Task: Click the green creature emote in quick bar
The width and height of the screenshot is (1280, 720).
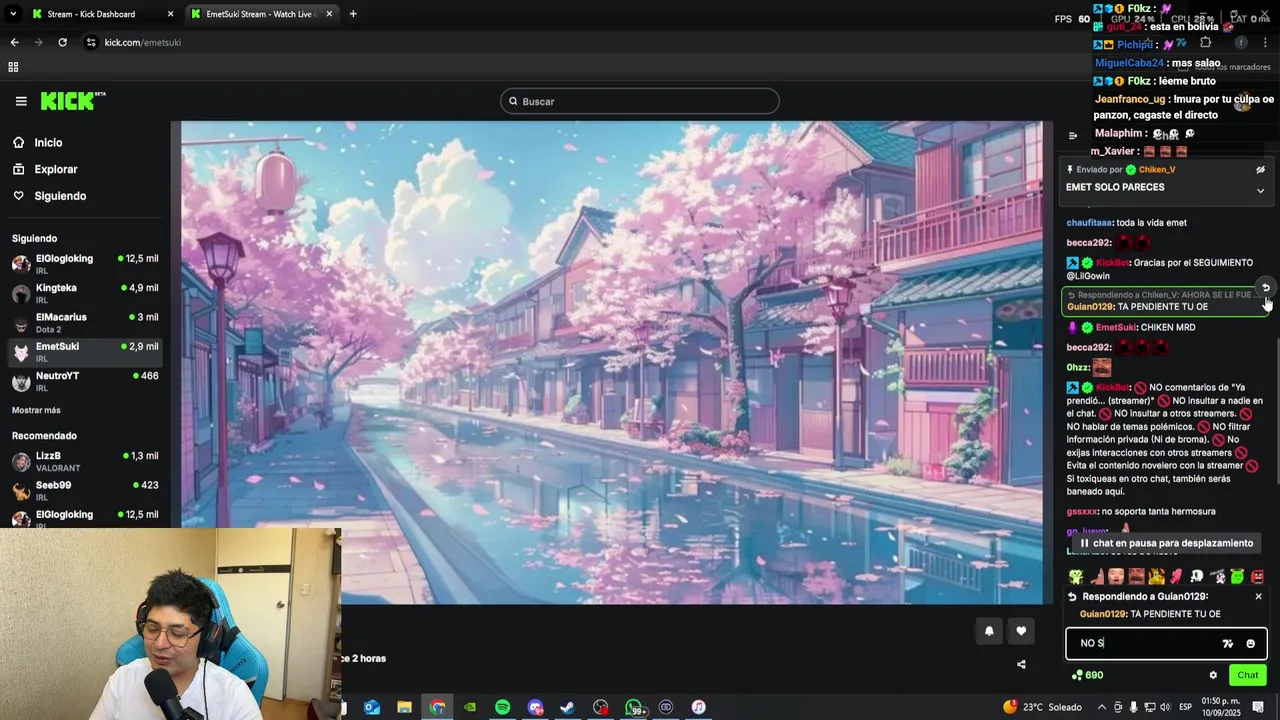Action: (x=1076, y=576)
